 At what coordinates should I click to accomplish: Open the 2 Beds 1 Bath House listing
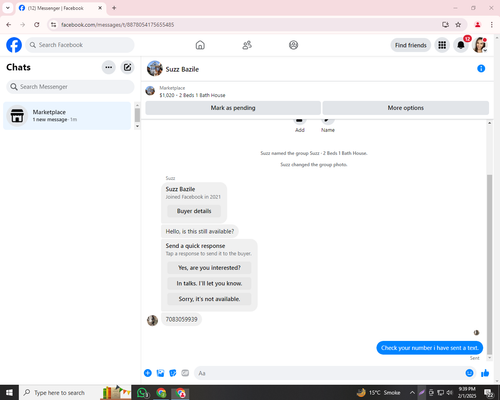[x=192, y=95]
